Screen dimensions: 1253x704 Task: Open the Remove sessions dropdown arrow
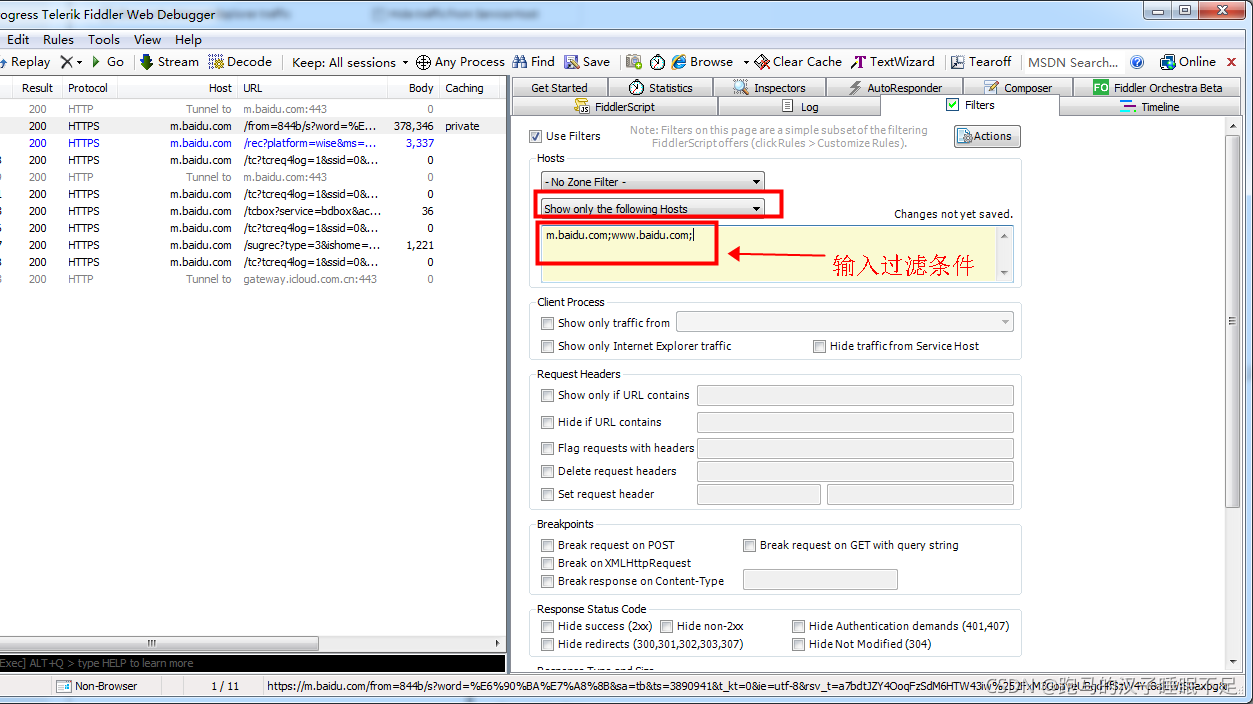pyautogui.click(x=80, y=62)
